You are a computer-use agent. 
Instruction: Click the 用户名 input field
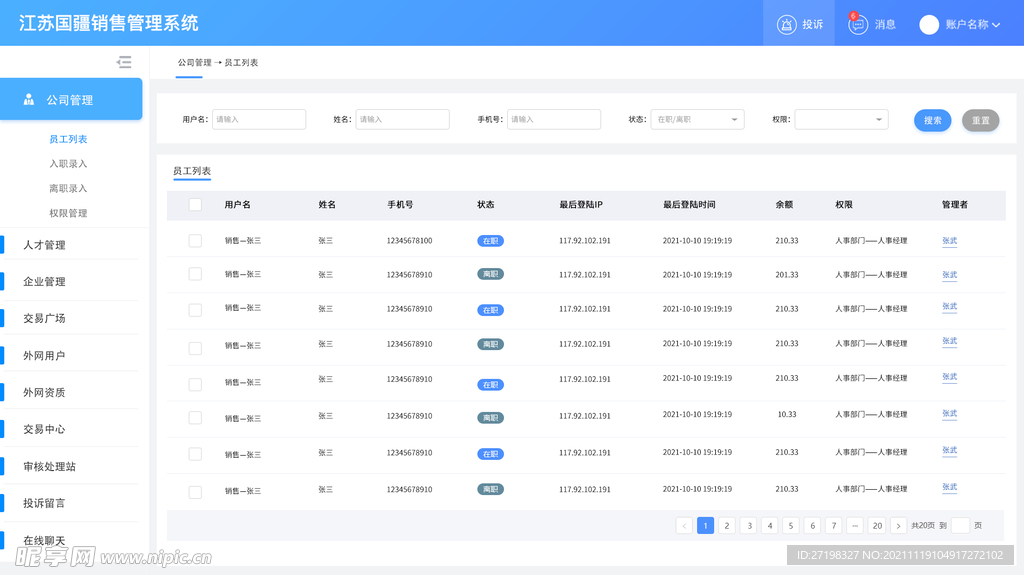click(259, 120)
